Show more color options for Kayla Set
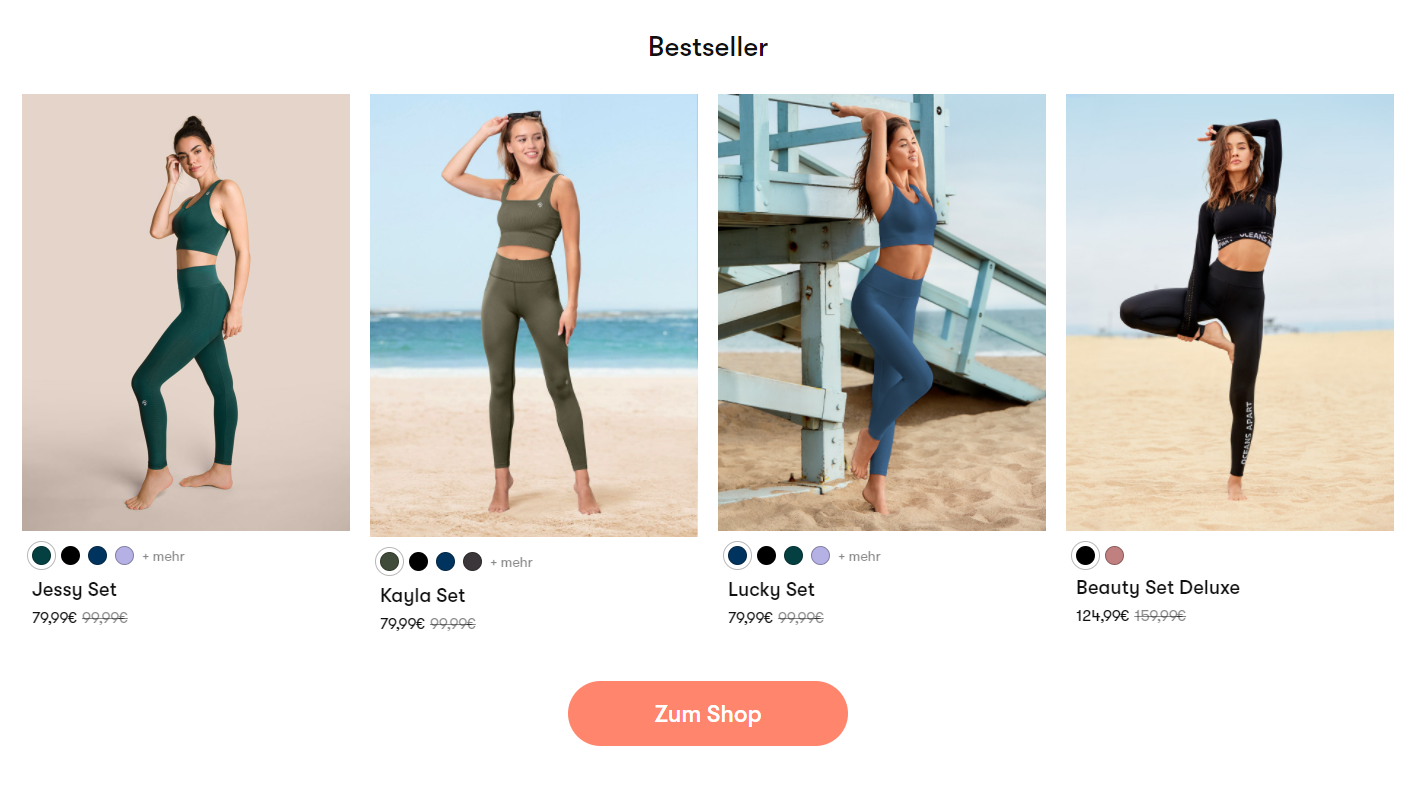The height and width of the screenshot is (802, 1418). click(x=511, y=563)
